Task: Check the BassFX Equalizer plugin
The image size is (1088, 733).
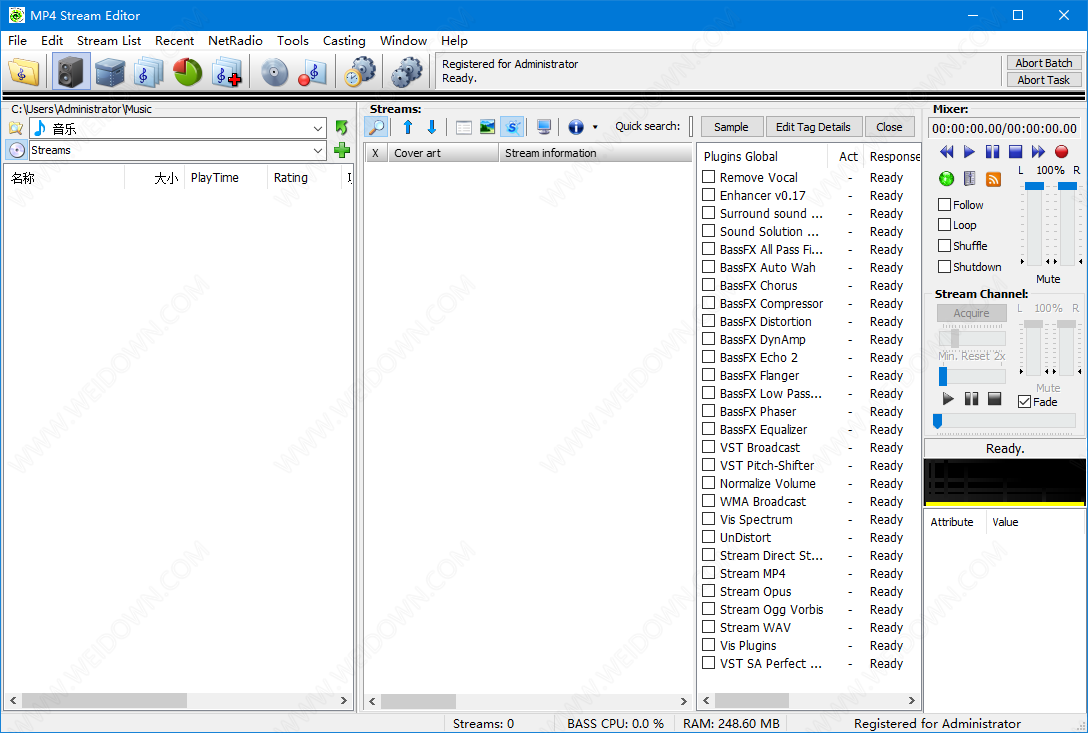Action: click(708, 429)
